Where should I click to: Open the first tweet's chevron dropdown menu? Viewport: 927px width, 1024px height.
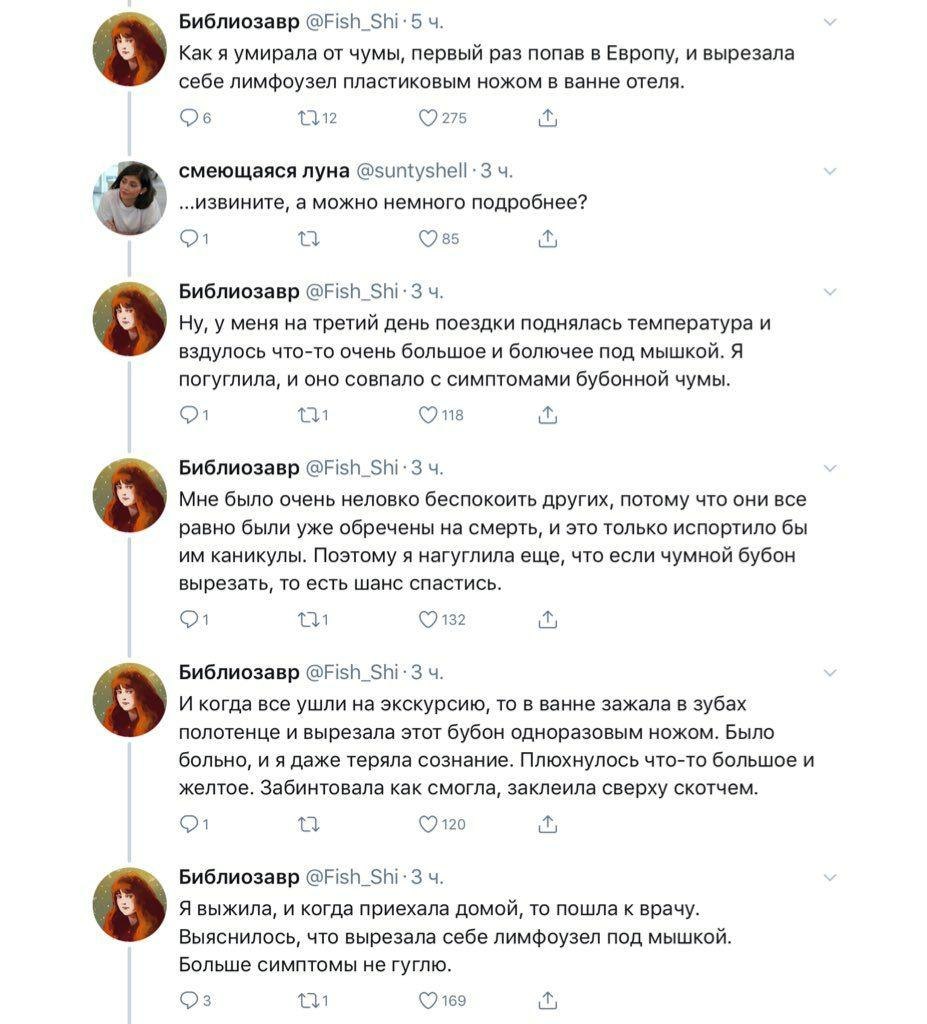(829, 22)
